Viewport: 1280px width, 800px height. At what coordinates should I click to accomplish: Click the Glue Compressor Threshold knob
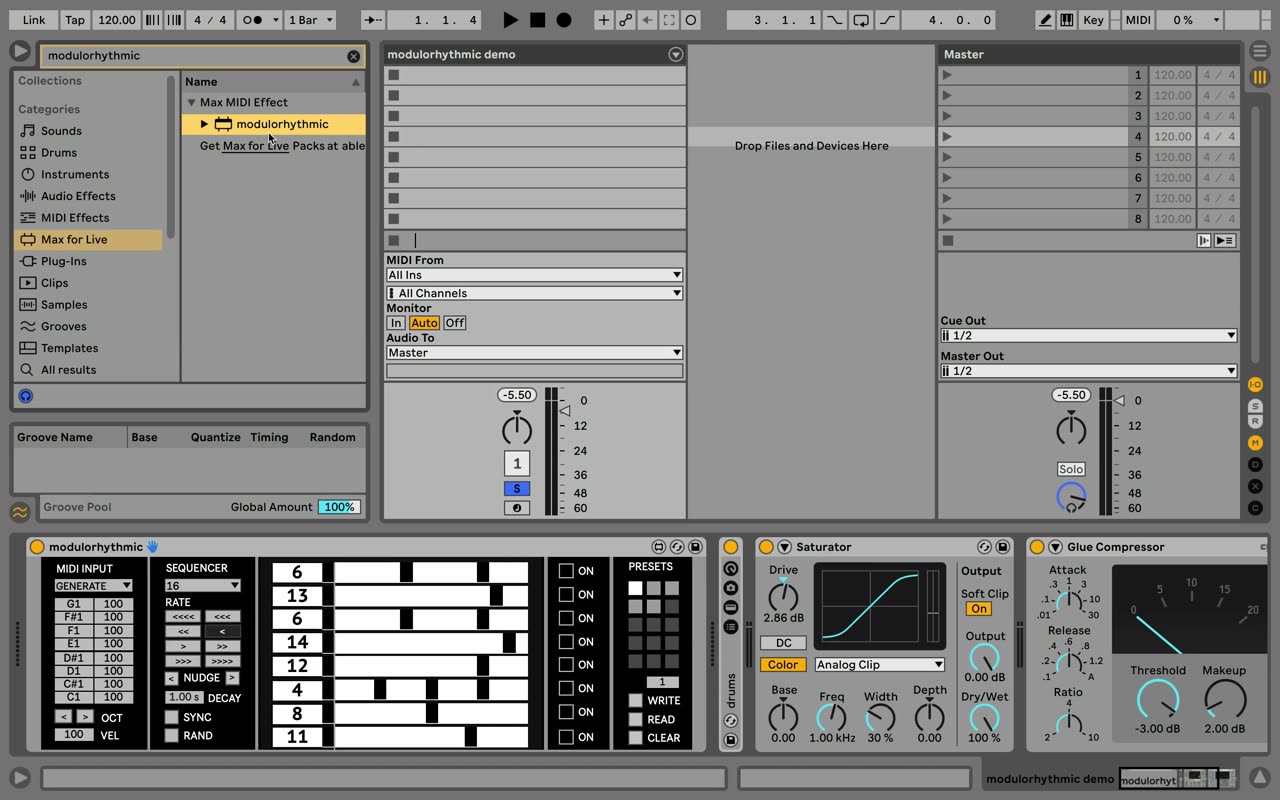point(1158,699)
